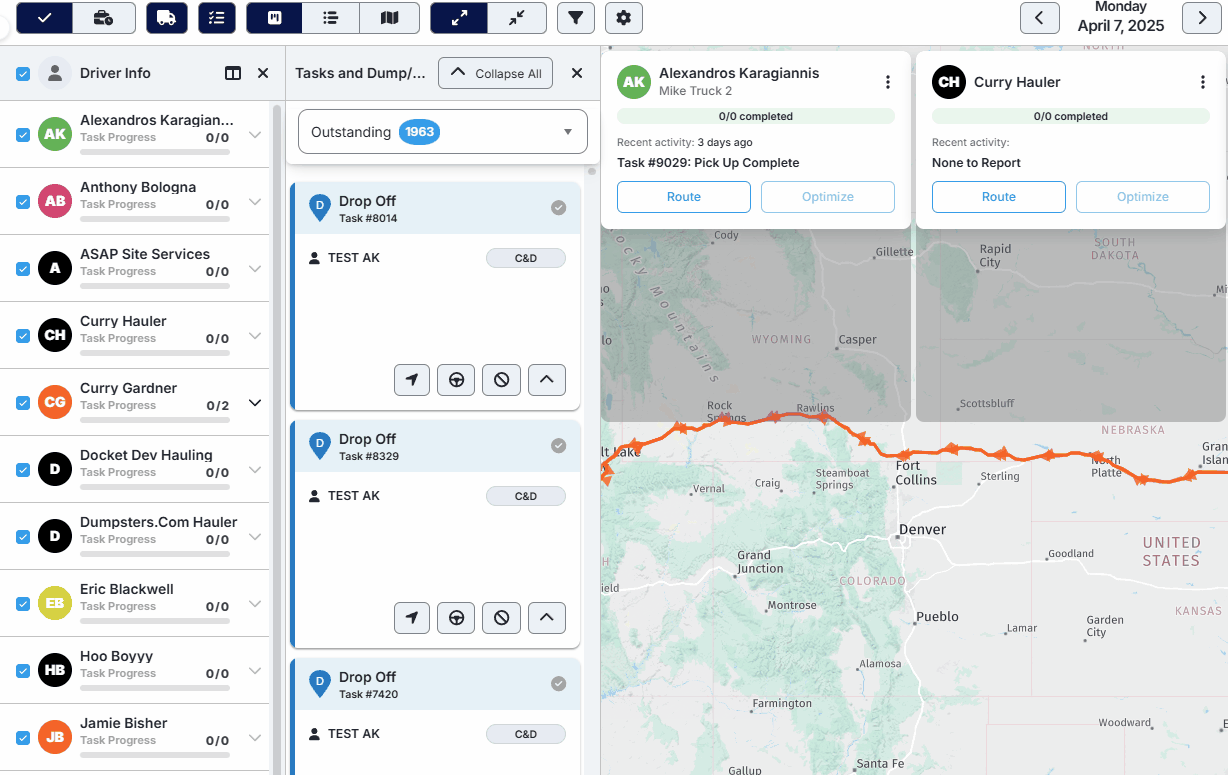Select the checkmark view toggle in toolbar
The image size is (1228, 775).
tap(45, 17)
